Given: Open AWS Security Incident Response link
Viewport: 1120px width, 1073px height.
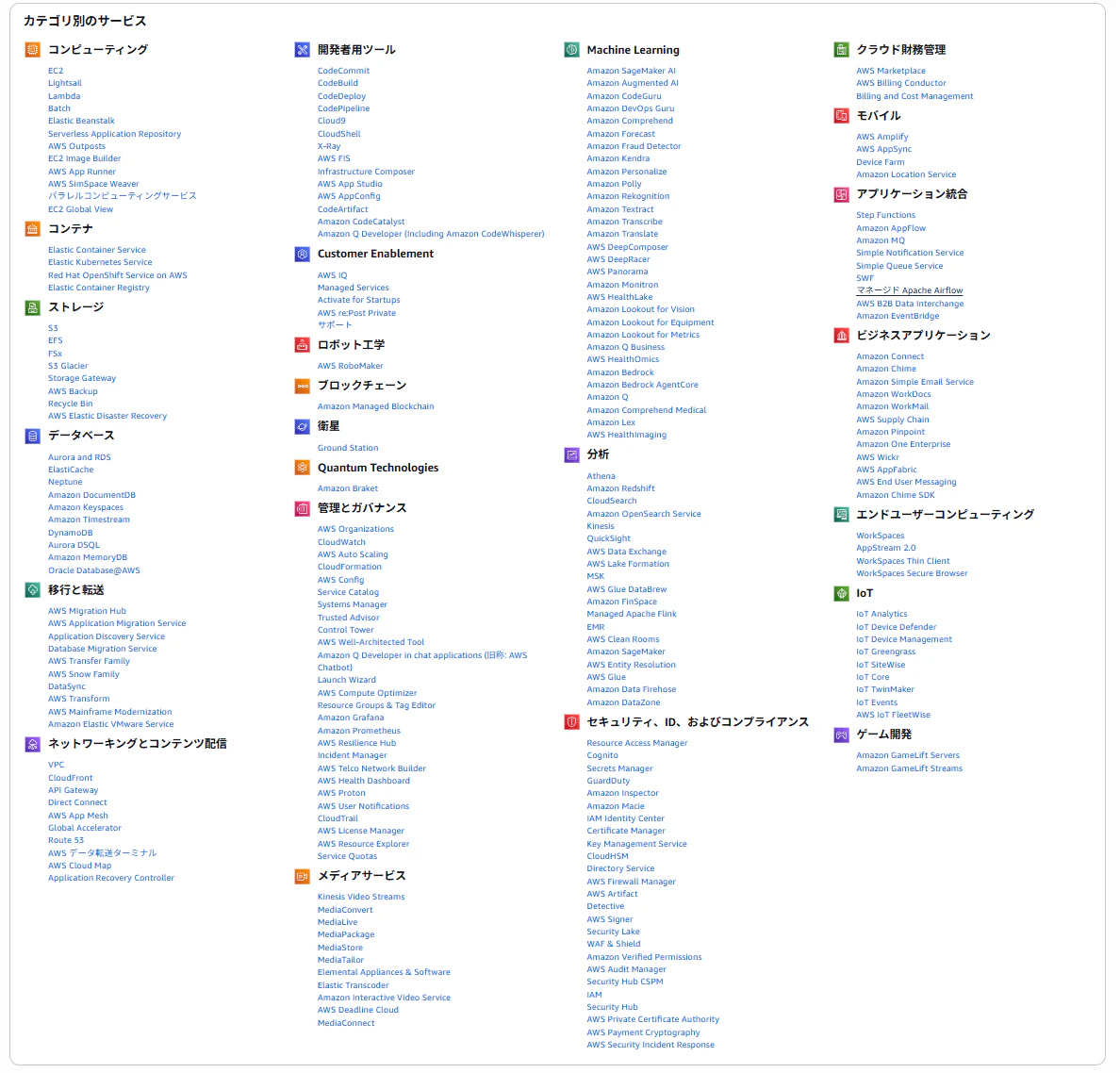Looking at the screenshot, I should (x=650, y=1045).
